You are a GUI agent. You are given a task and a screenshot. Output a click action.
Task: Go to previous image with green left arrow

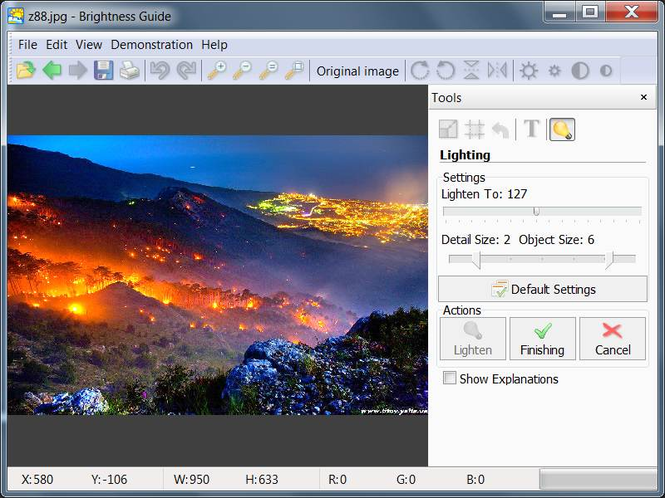52,70
